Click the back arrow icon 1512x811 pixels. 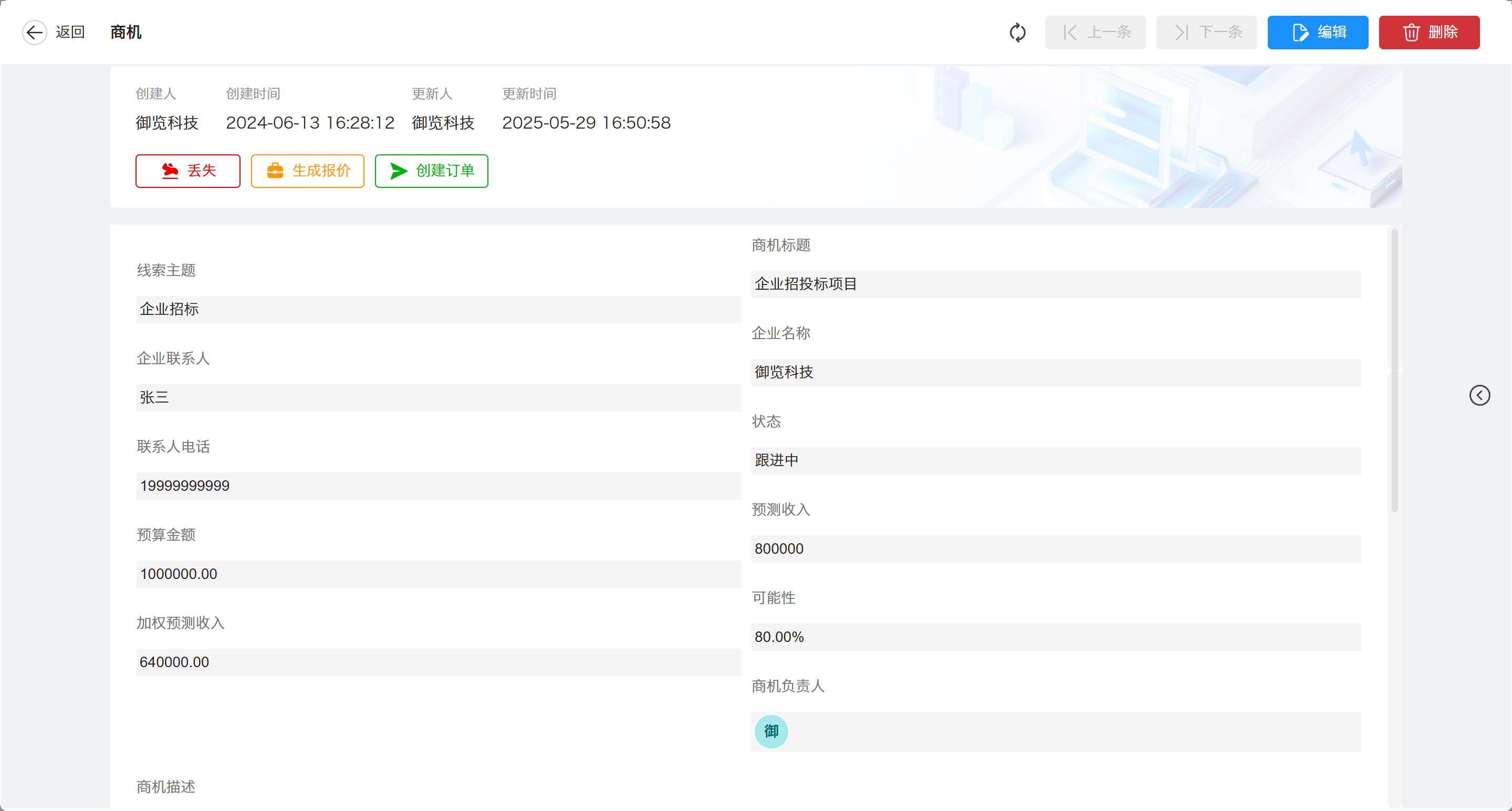point(35,32)
